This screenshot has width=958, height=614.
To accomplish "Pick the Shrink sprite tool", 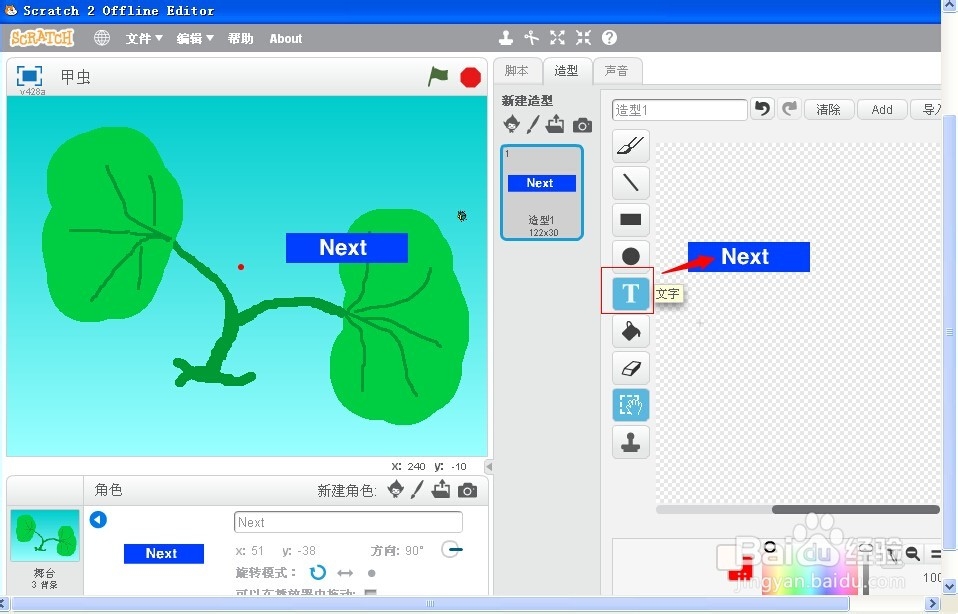I will (583, 38).
